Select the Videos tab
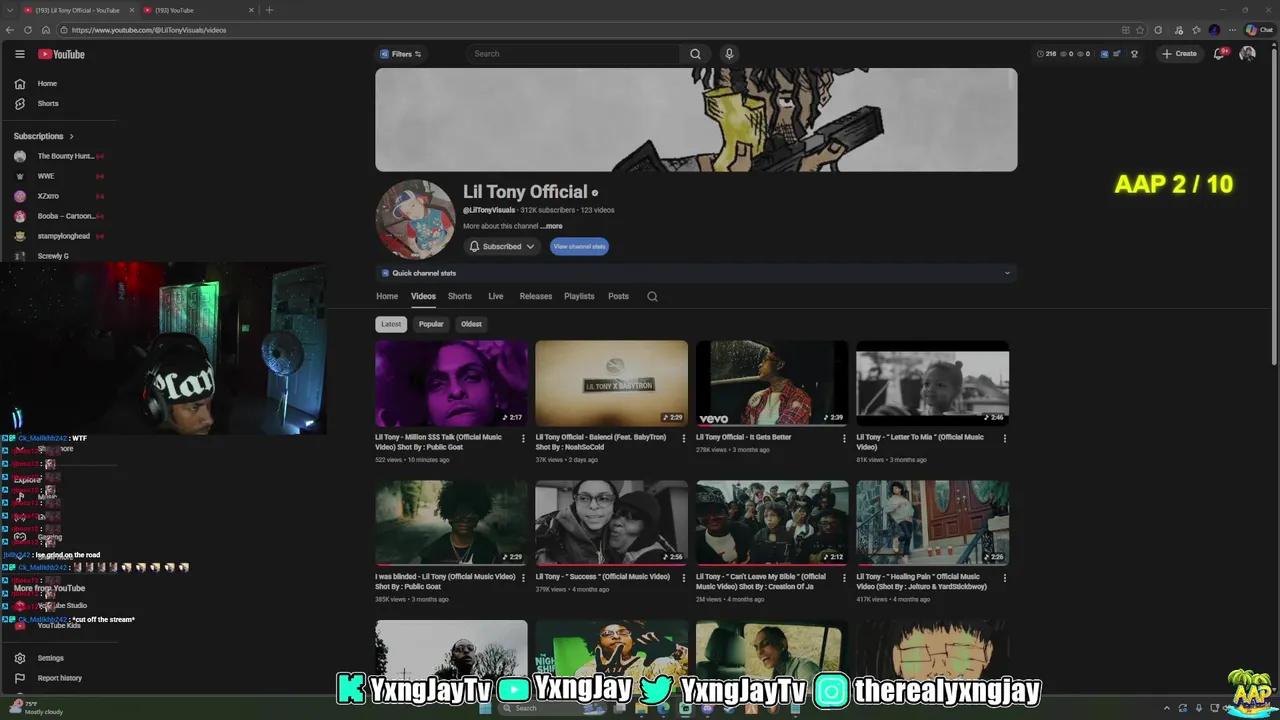This screenshot has width=1280, height=720. pyautogui.click(x=423, y=296)
